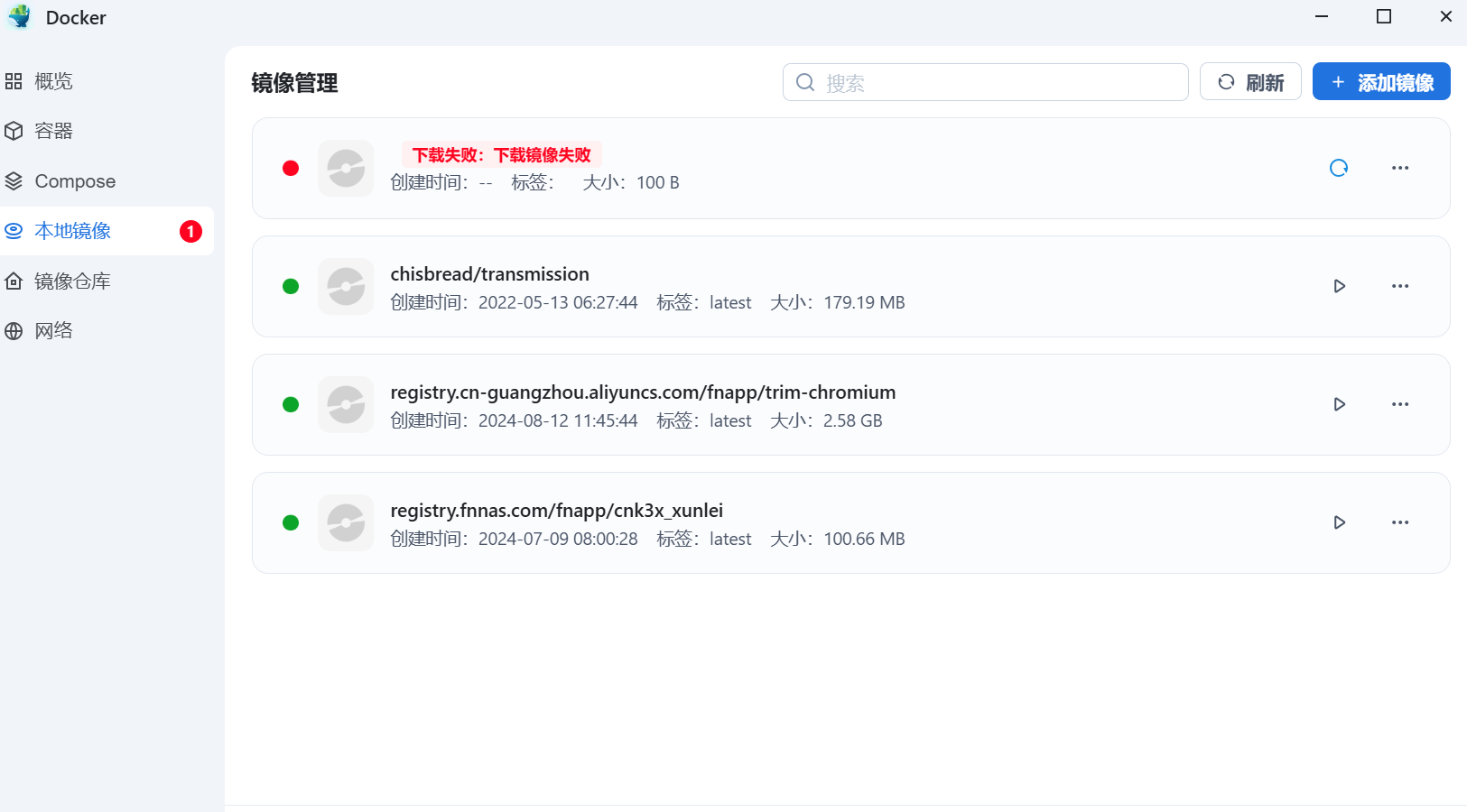This screenshot has height=812, width=1467.
Task: Select 本地镜像 local images menu item
Action: [x=107, y=231]
